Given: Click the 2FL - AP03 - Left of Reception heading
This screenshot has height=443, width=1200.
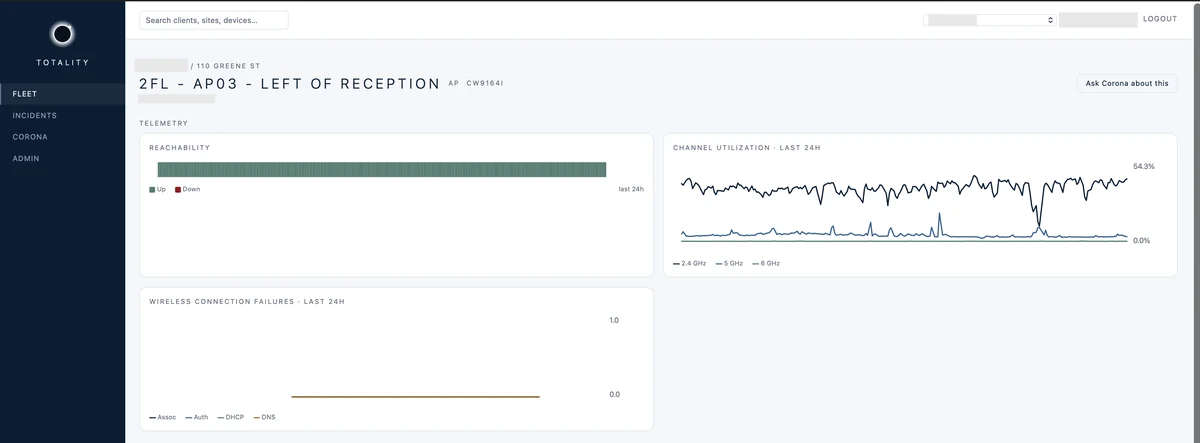Looking at the screenshot, I should pyautogui.click(x=290, y=84).
